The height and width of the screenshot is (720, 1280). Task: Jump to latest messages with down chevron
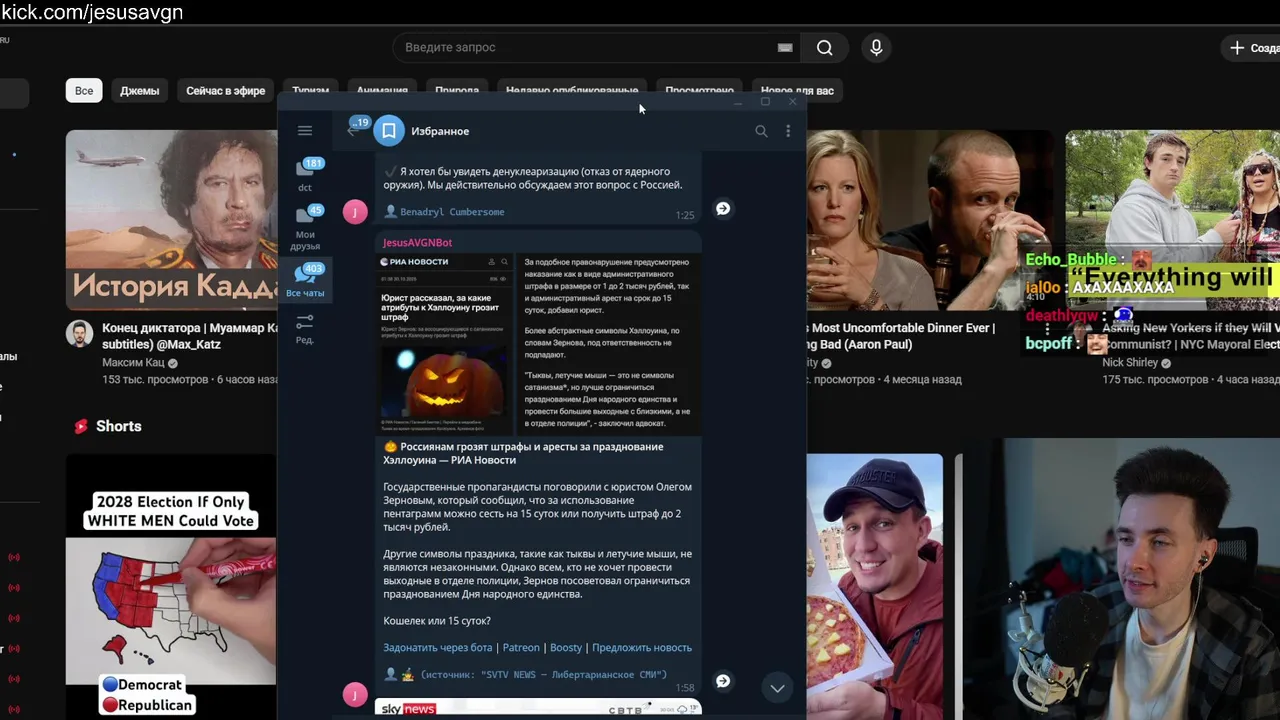777,688
